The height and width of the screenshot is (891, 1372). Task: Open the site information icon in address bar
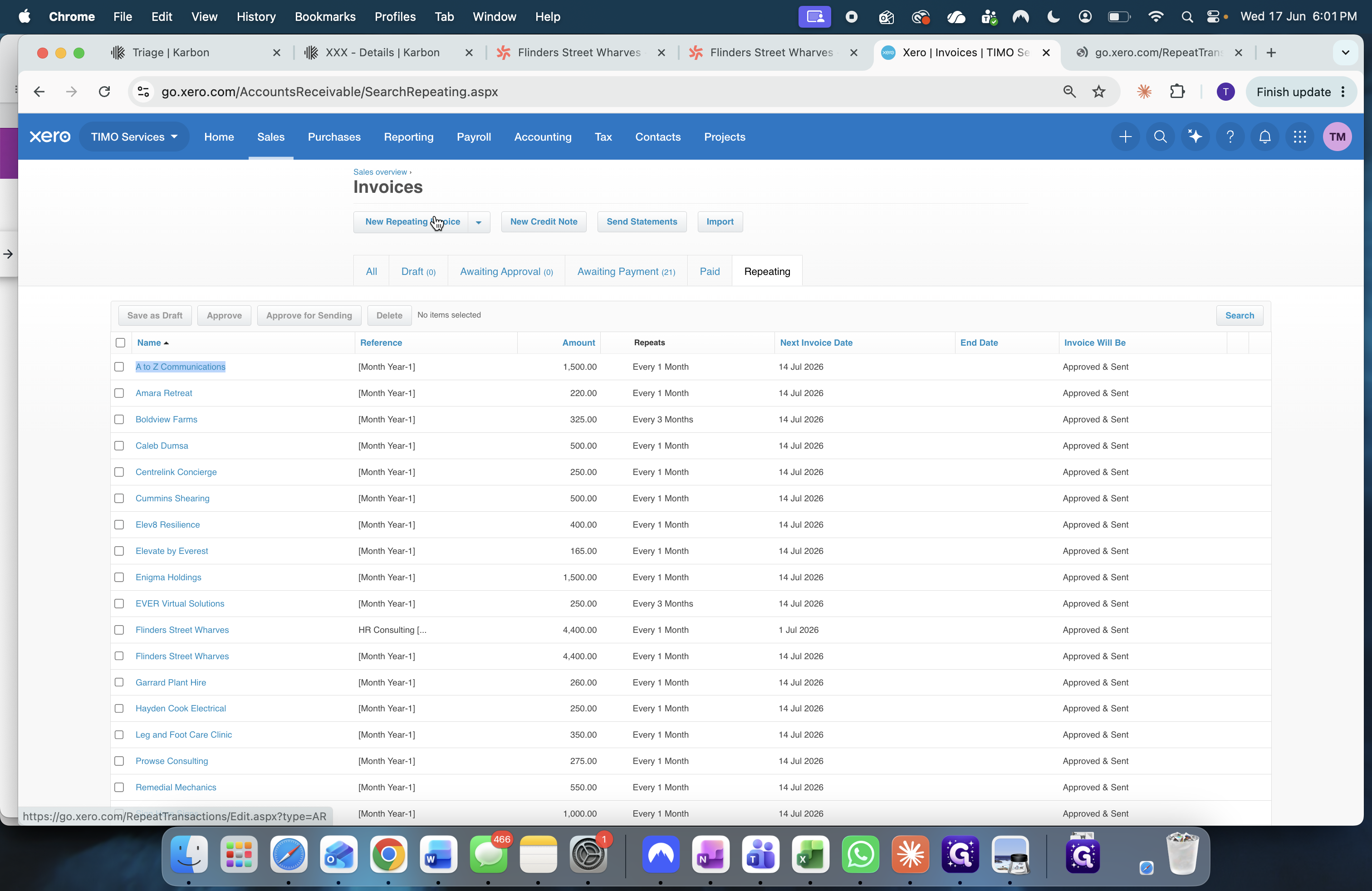(143, 92)
